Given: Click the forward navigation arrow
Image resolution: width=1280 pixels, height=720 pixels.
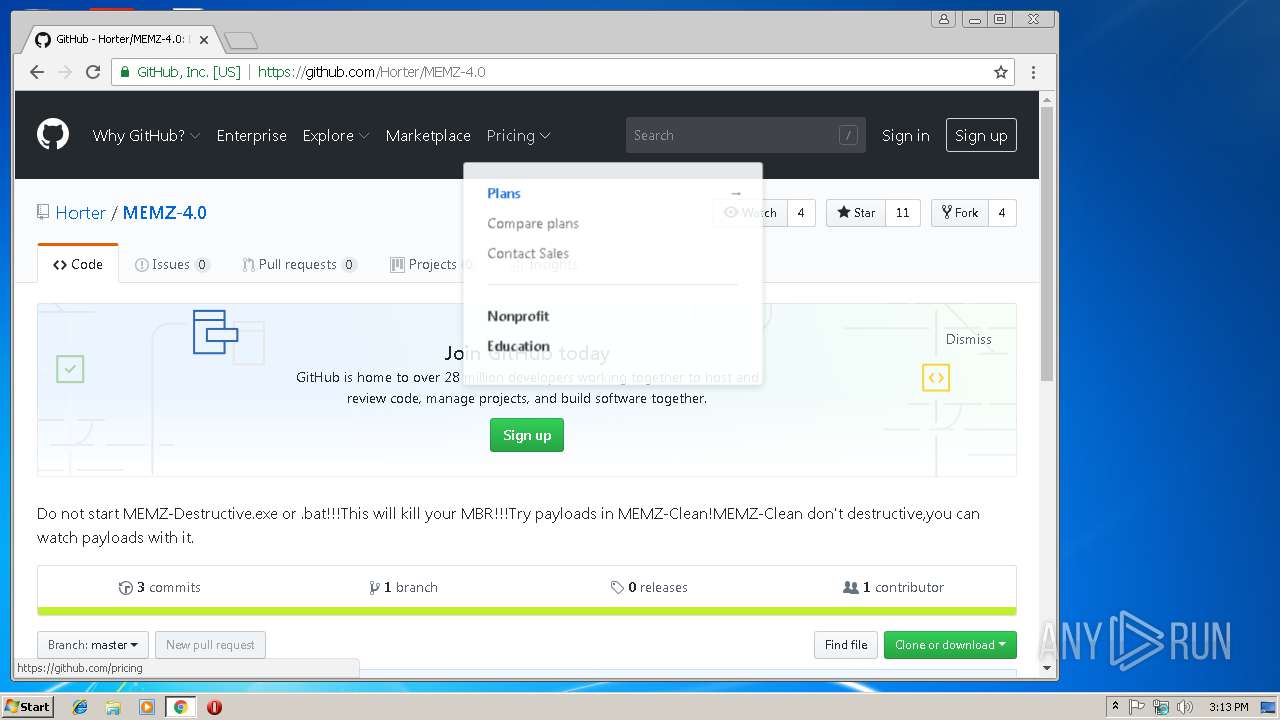Looking at the screenshot, I should click(65, 72).
